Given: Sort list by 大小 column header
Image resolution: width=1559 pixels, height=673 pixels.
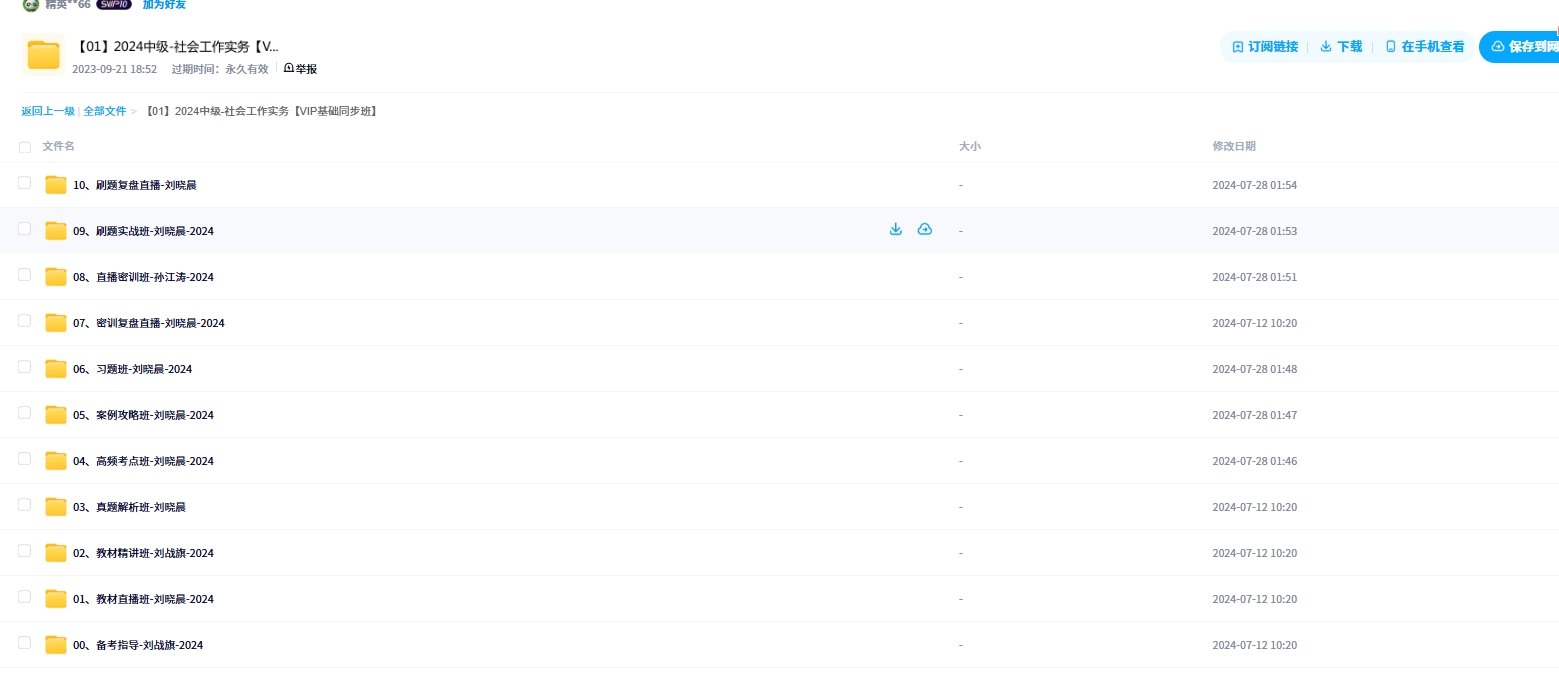Looking at the screenshot, I should [969, 146].
